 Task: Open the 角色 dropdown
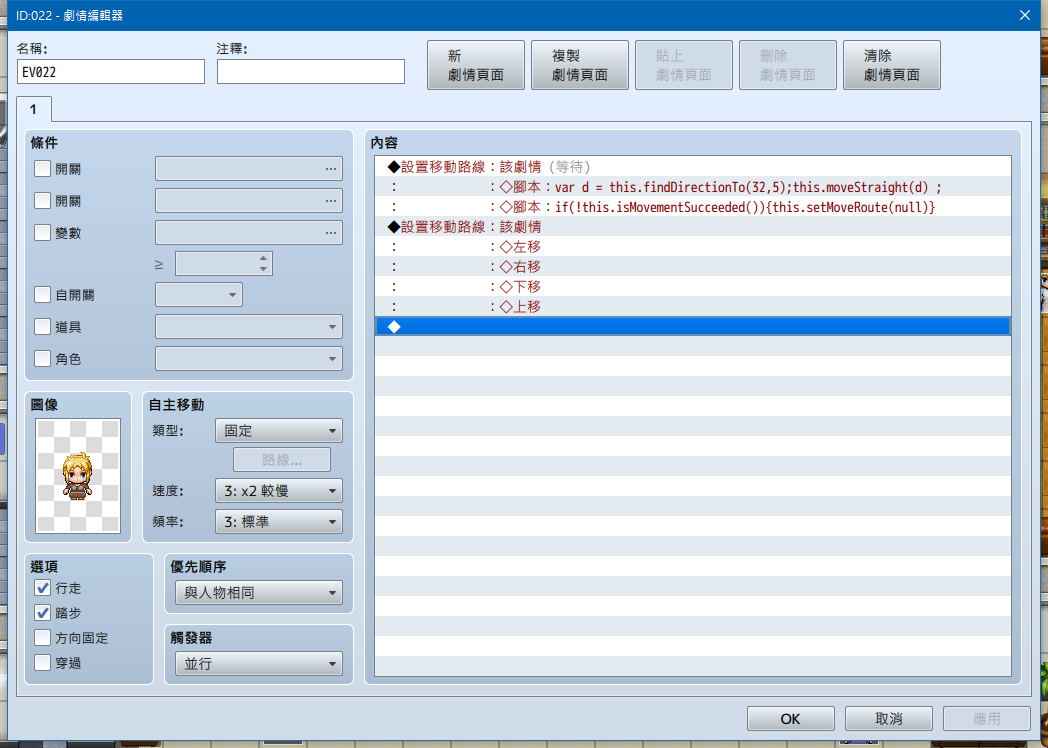249,359
